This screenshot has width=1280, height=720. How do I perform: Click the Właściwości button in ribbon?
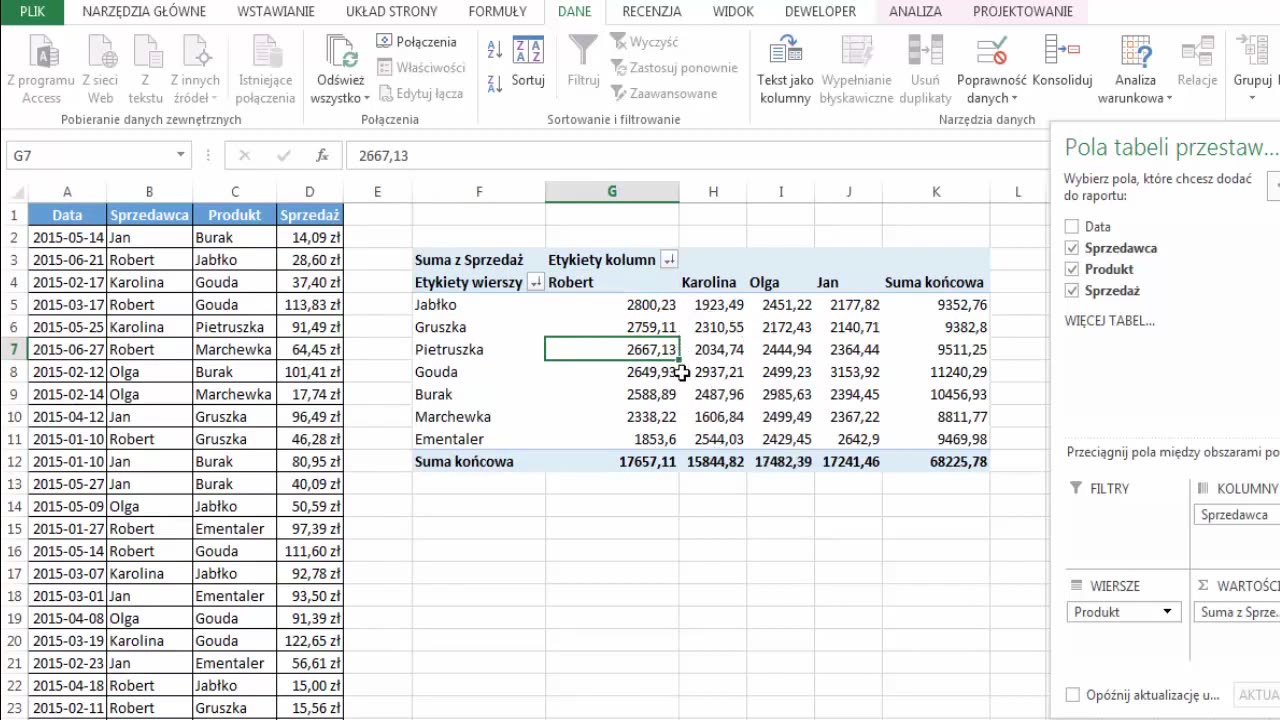tap(421, 68)
